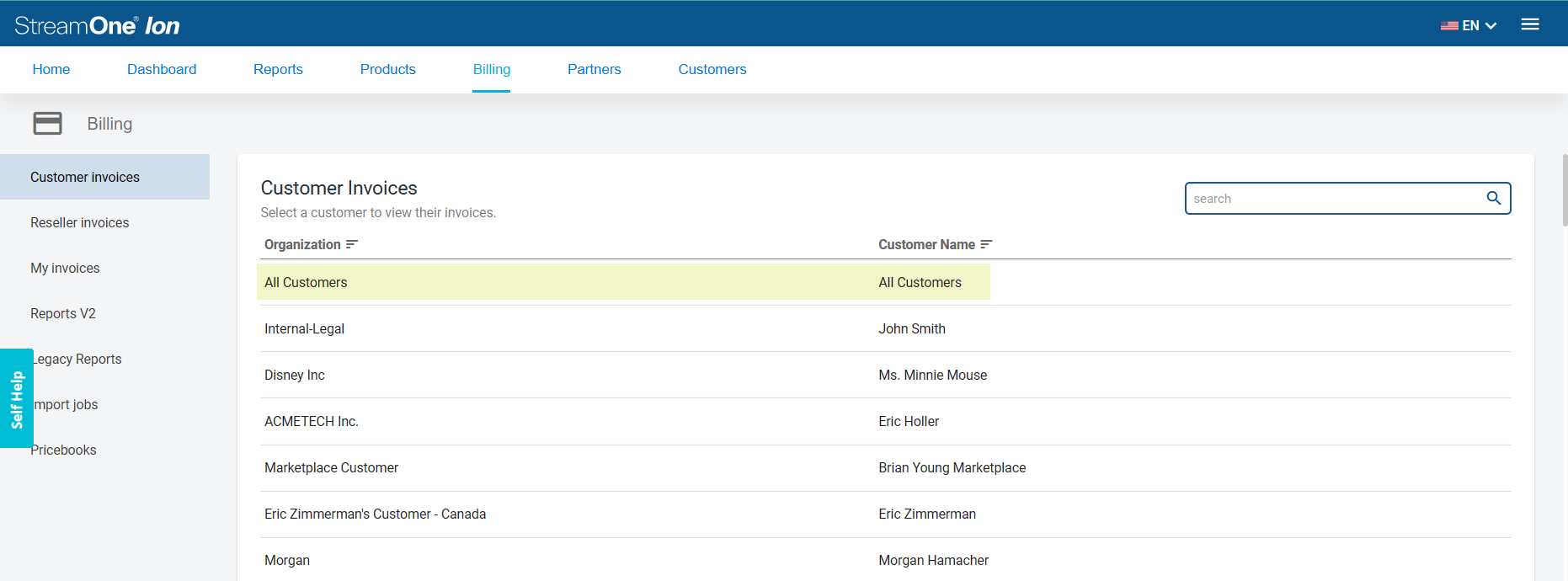The image size is (1568, 581).
Task: Switch to the Reports tab
Action: click(278, 69)
